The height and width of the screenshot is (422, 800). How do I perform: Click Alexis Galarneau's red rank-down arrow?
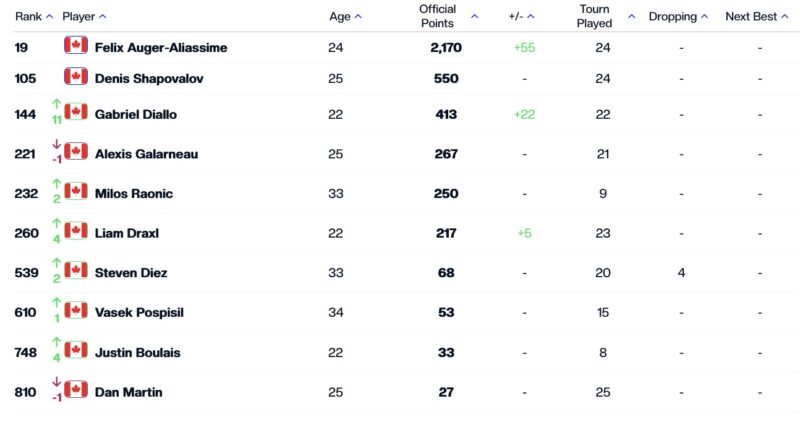point(57,144)
